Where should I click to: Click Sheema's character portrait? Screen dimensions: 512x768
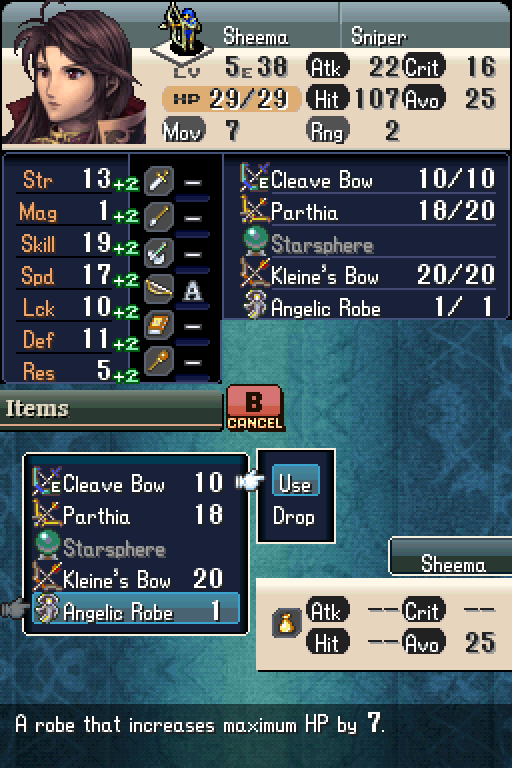point(74,75)
